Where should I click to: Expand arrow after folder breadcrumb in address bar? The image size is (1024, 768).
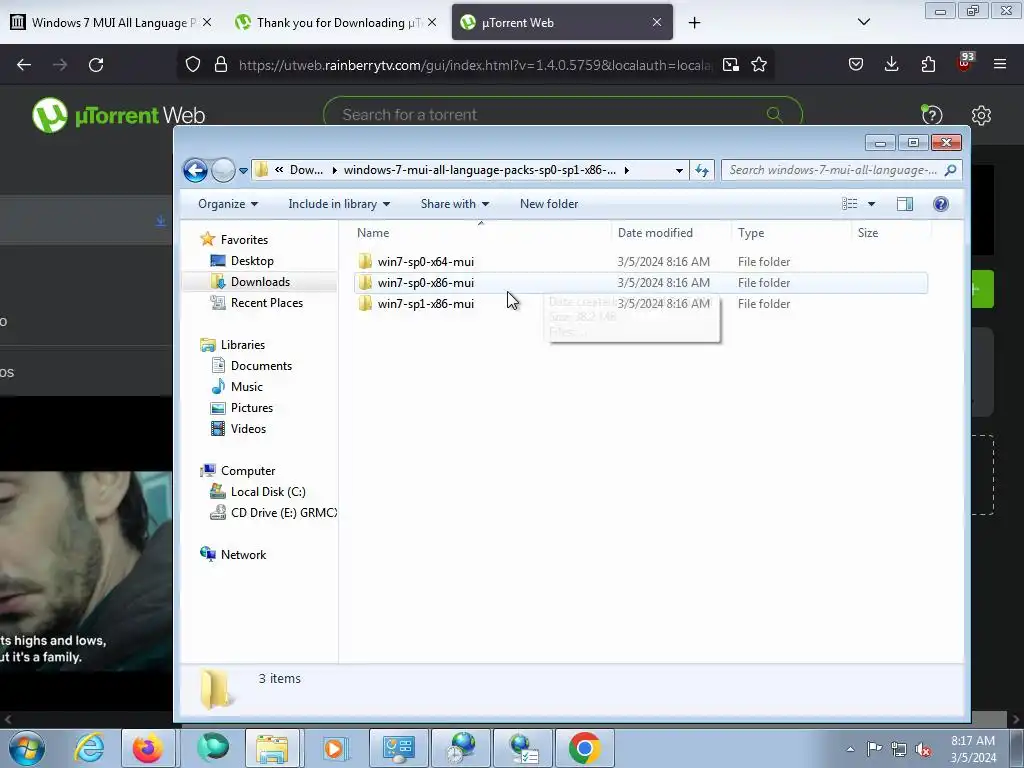(626, 170)
